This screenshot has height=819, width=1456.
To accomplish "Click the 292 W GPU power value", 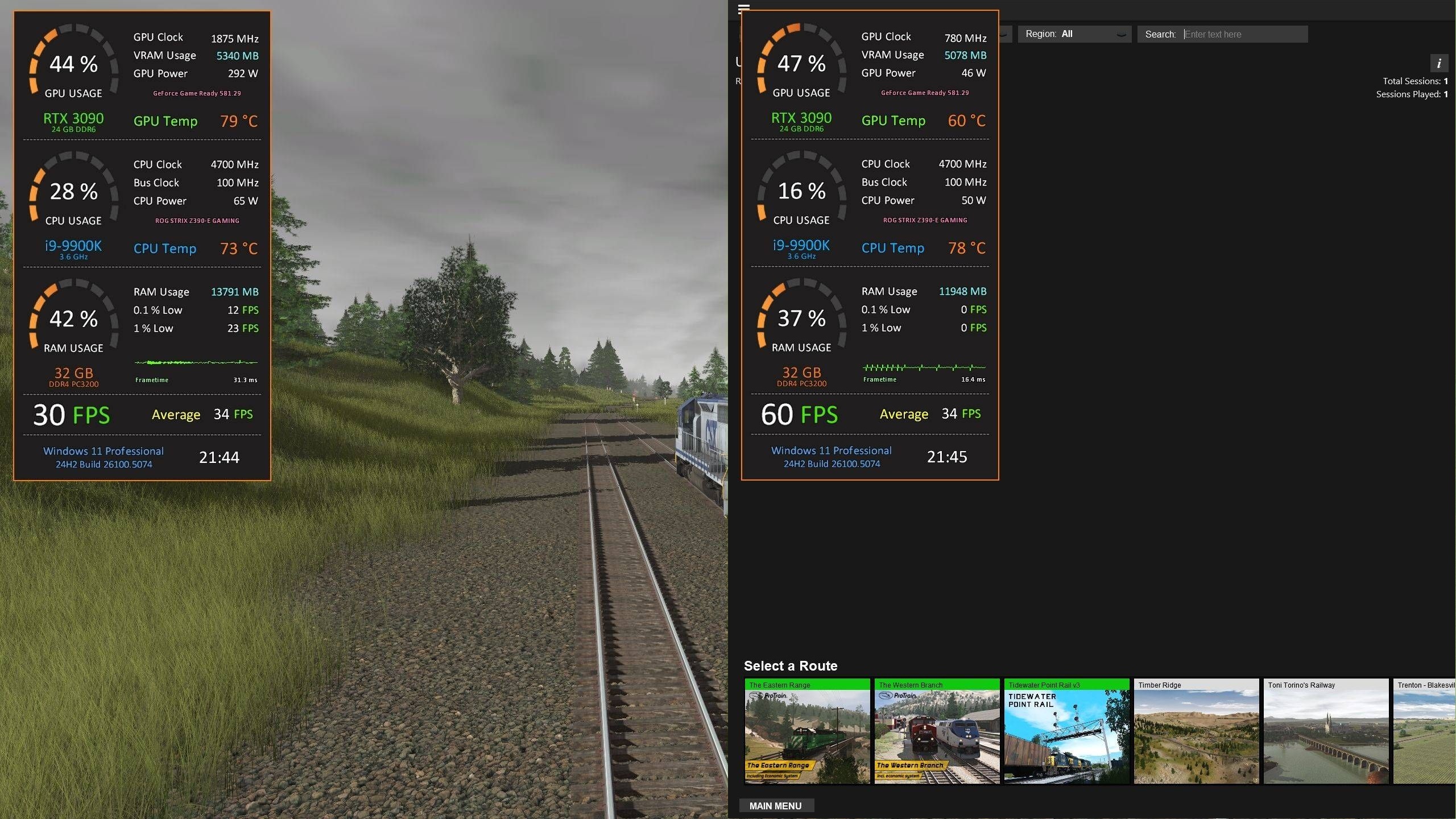I will 243,73.
